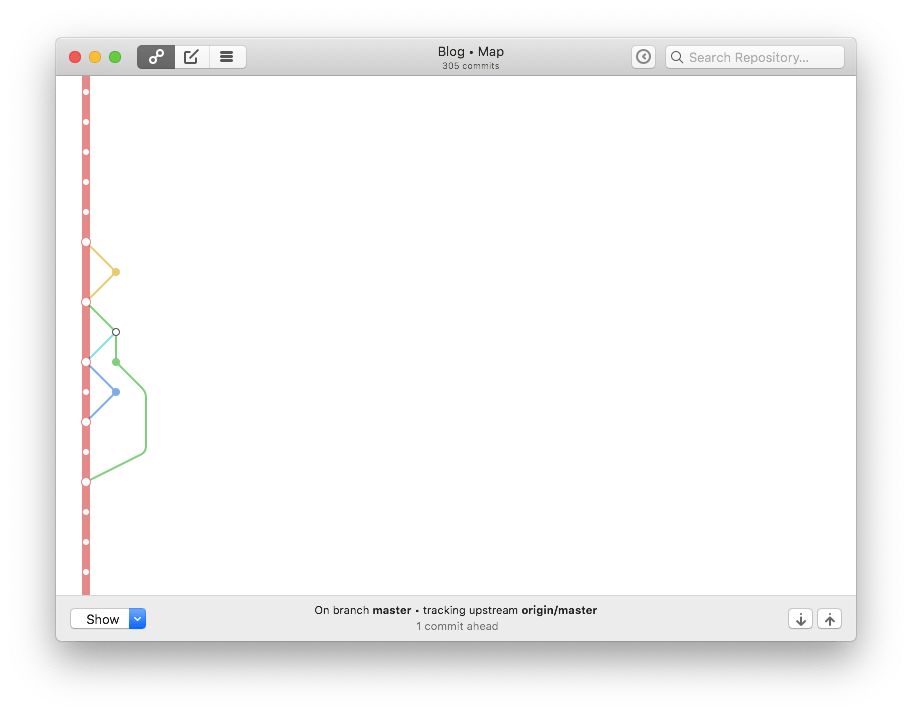Select the yellow branch commit node
The width and height of the screenshot is (912, 715).
pyautogui.click(x=116, y=272)
